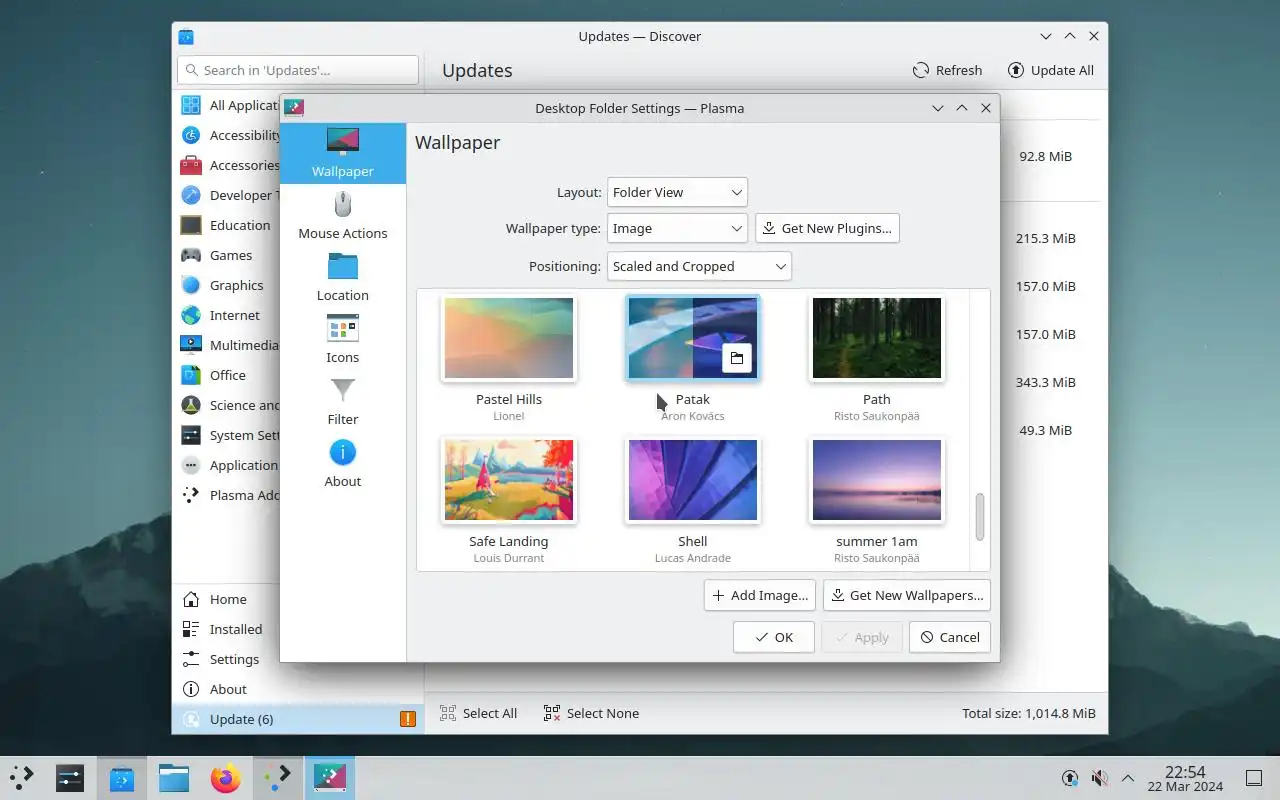The height and width of the screenshot is (800, 1280).
Task: Click the Search in 'Updates' field
Action: click(x=298, y=70)
